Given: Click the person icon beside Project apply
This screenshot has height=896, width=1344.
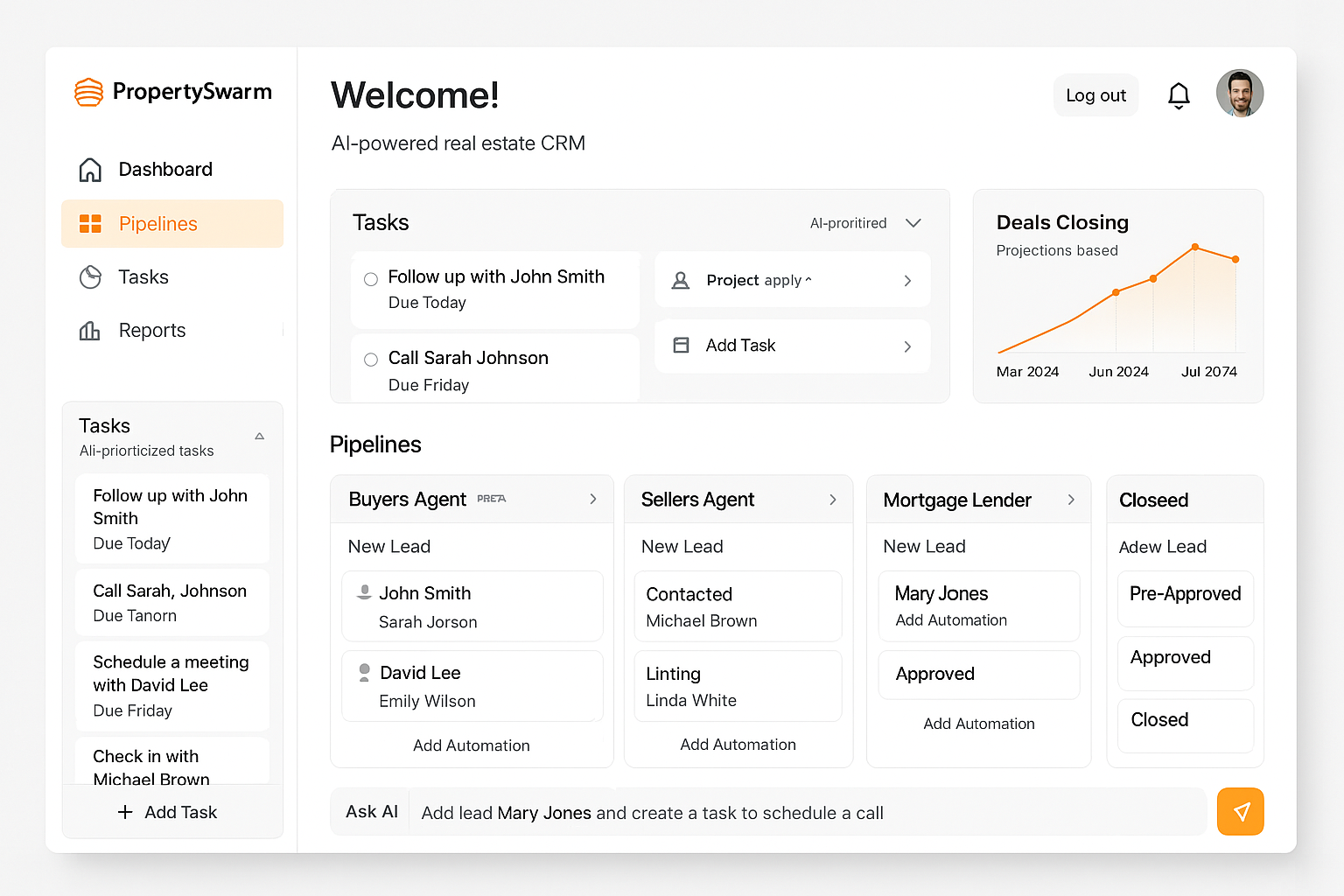Looking at the screenshot, I should point(680,281).
